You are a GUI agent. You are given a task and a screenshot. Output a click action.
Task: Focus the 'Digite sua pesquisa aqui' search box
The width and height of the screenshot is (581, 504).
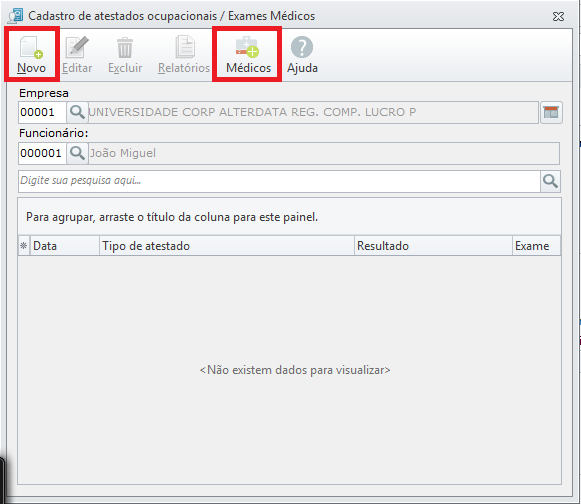point(279,181)
